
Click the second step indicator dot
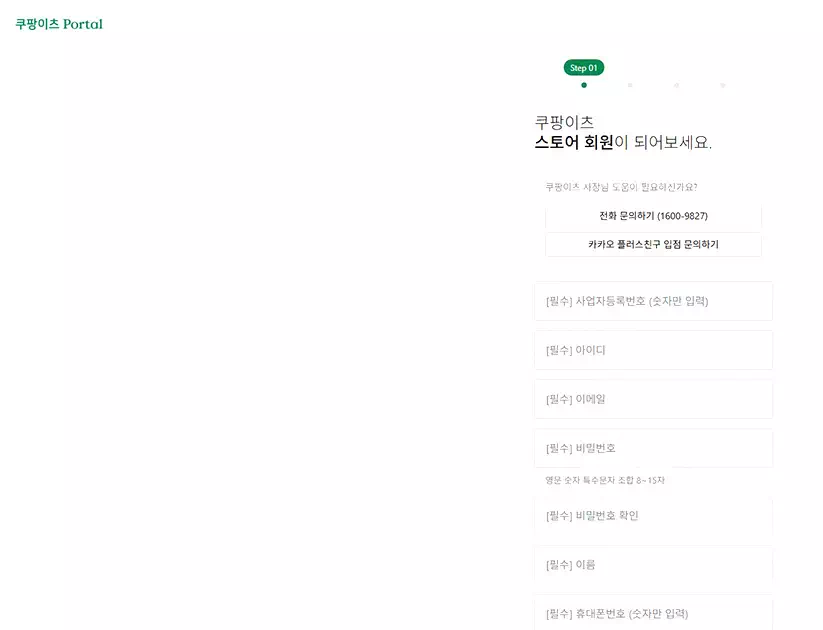click(629, 85)
